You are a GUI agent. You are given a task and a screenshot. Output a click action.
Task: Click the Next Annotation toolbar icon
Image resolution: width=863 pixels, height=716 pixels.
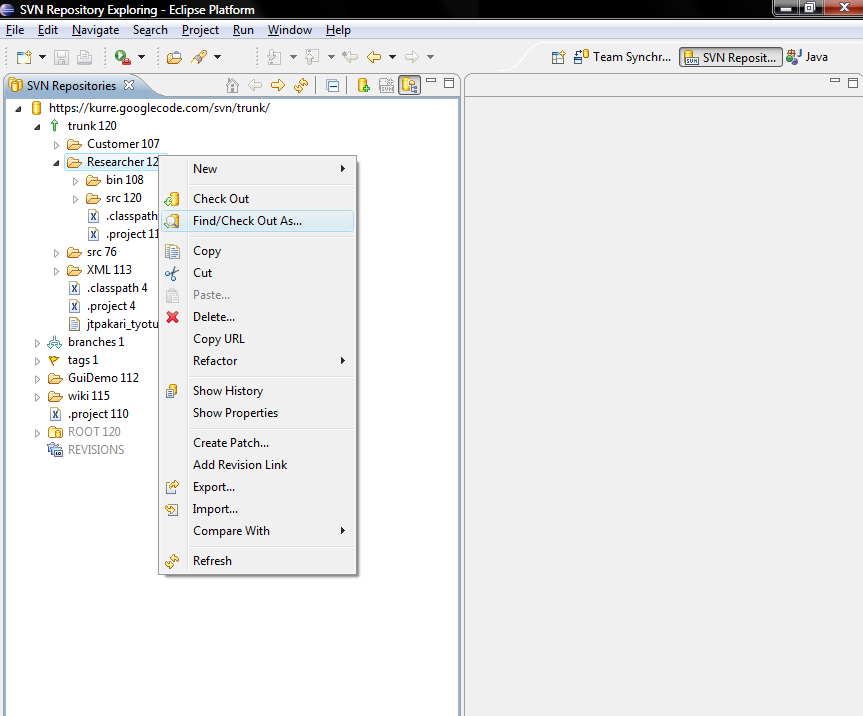[x=274, y=57]
